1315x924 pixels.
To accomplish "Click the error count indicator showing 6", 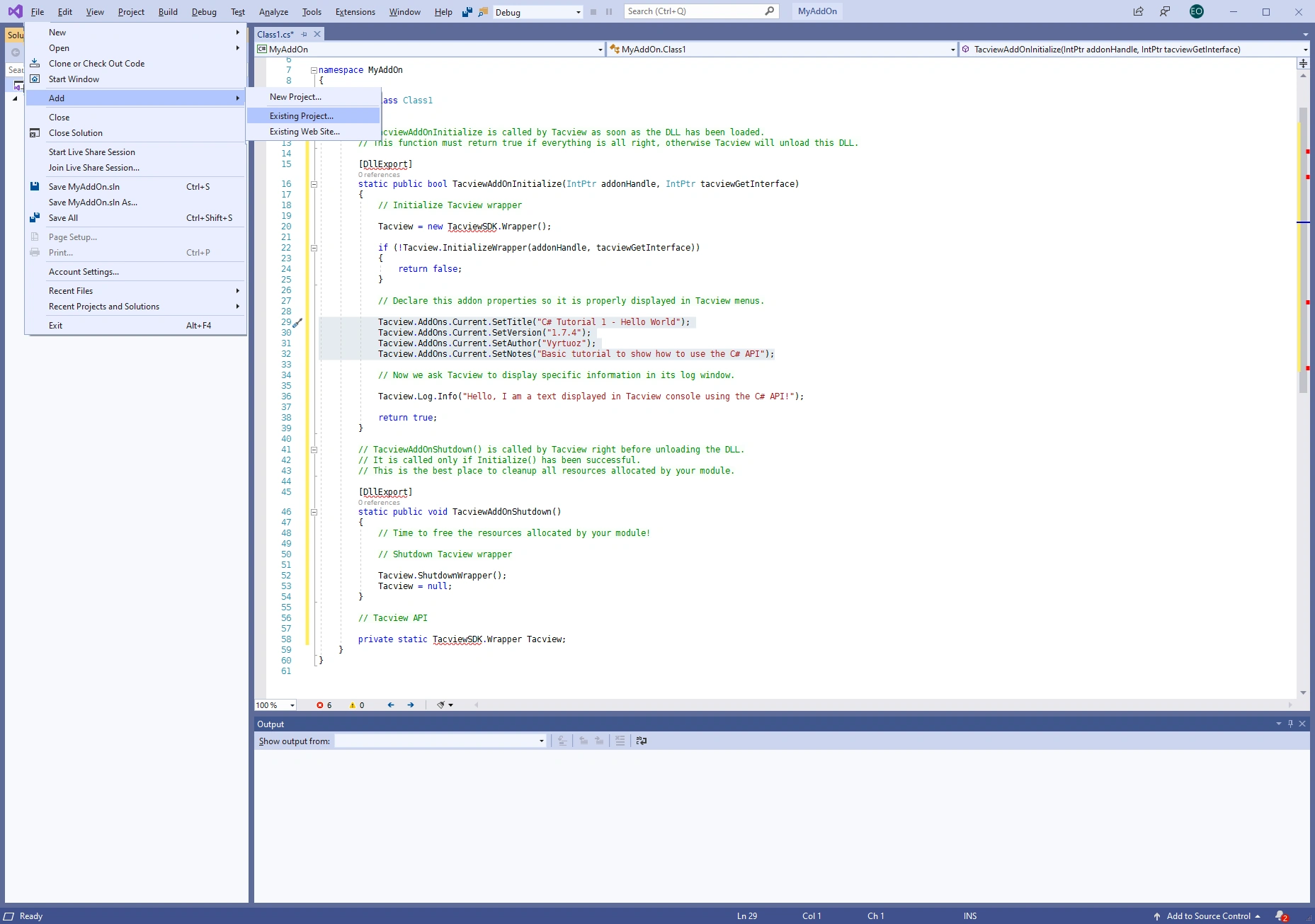I will click(324, 705).
